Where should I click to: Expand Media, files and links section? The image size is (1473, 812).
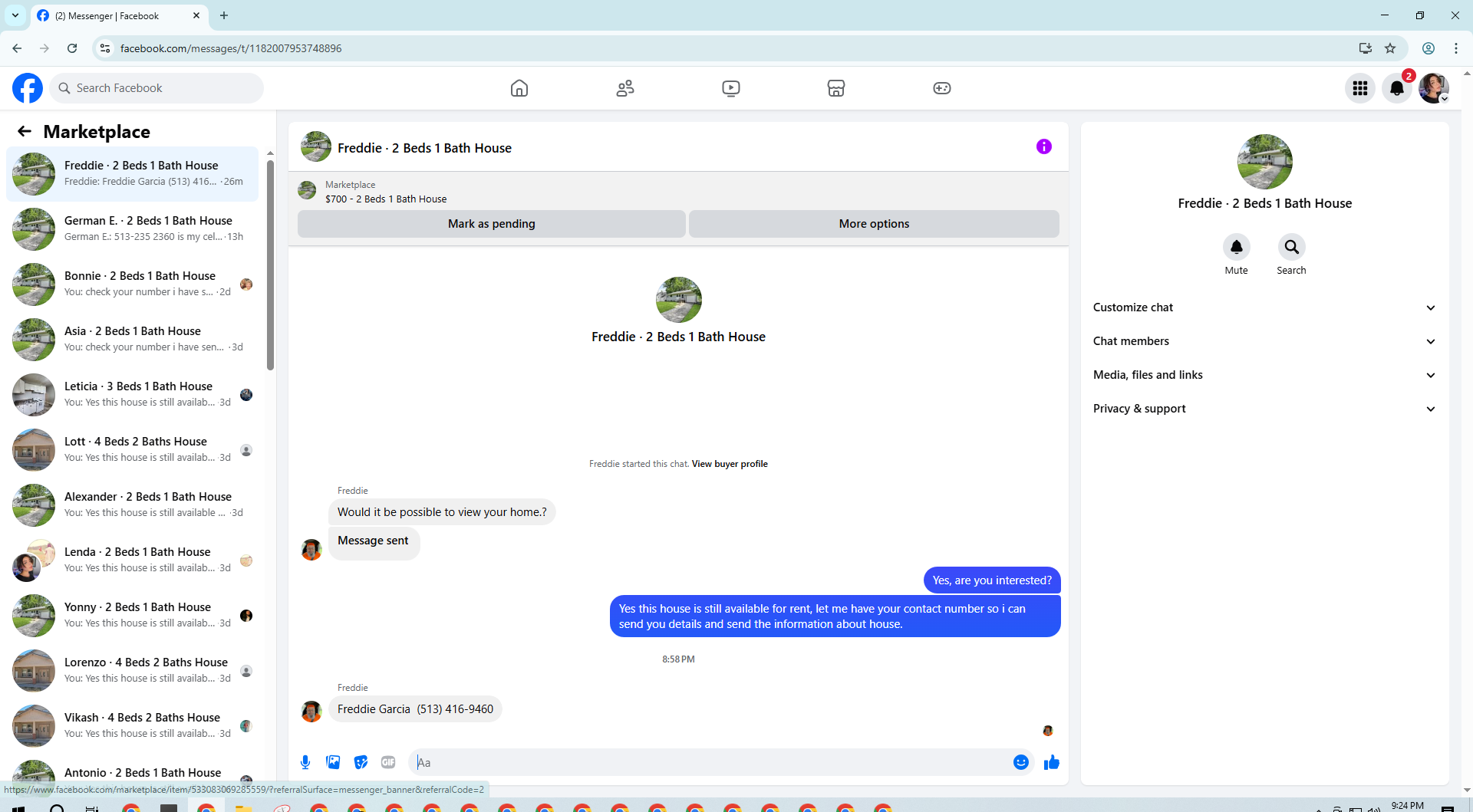[x=1264, y=375]
